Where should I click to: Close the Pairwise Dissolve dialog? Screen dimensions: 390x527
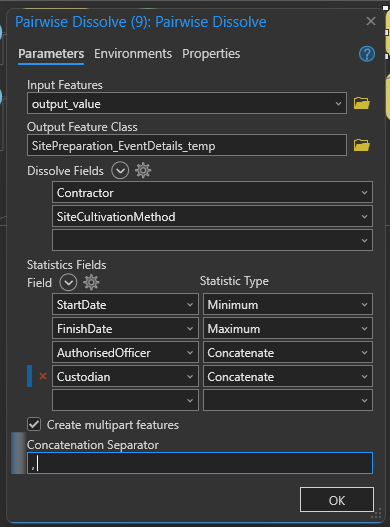[371, 21]
